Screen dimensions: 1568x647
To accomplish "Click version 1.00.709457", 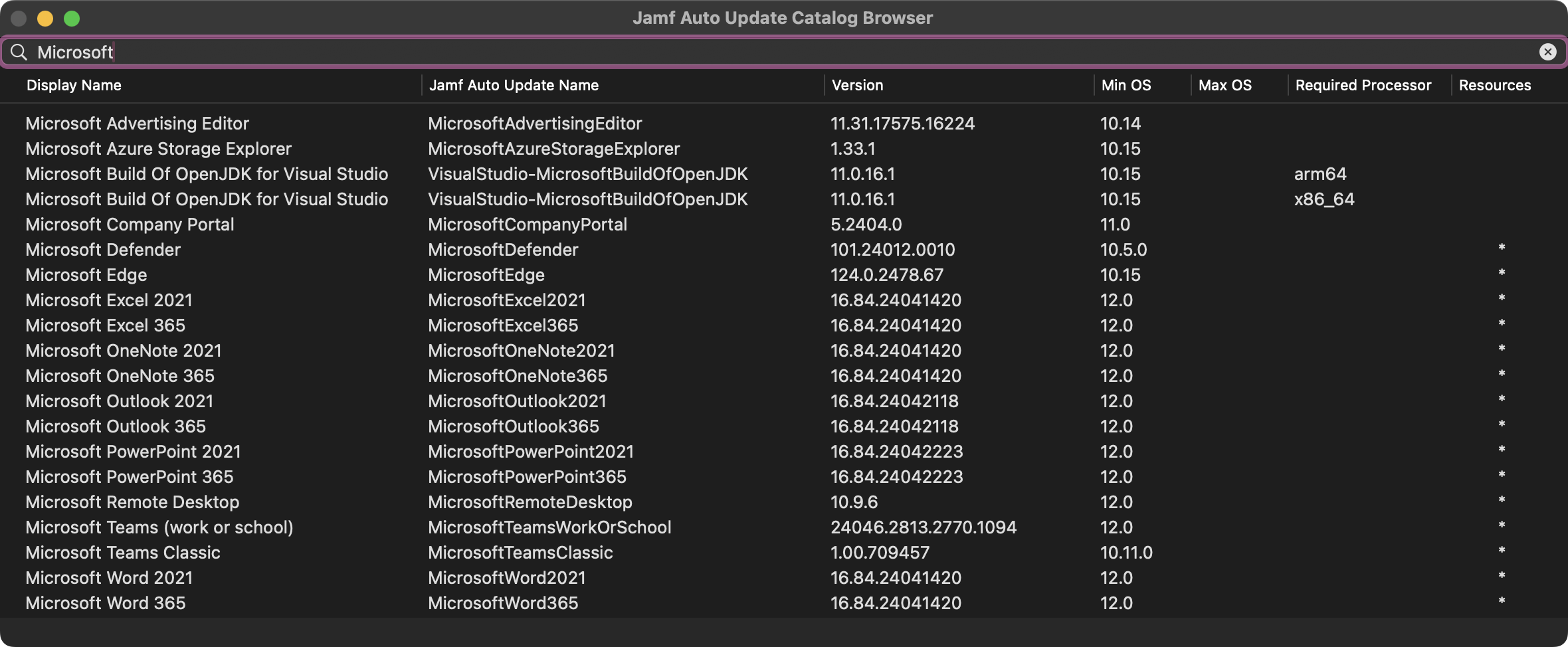I will pyautogui.click(x=880, y=553).
